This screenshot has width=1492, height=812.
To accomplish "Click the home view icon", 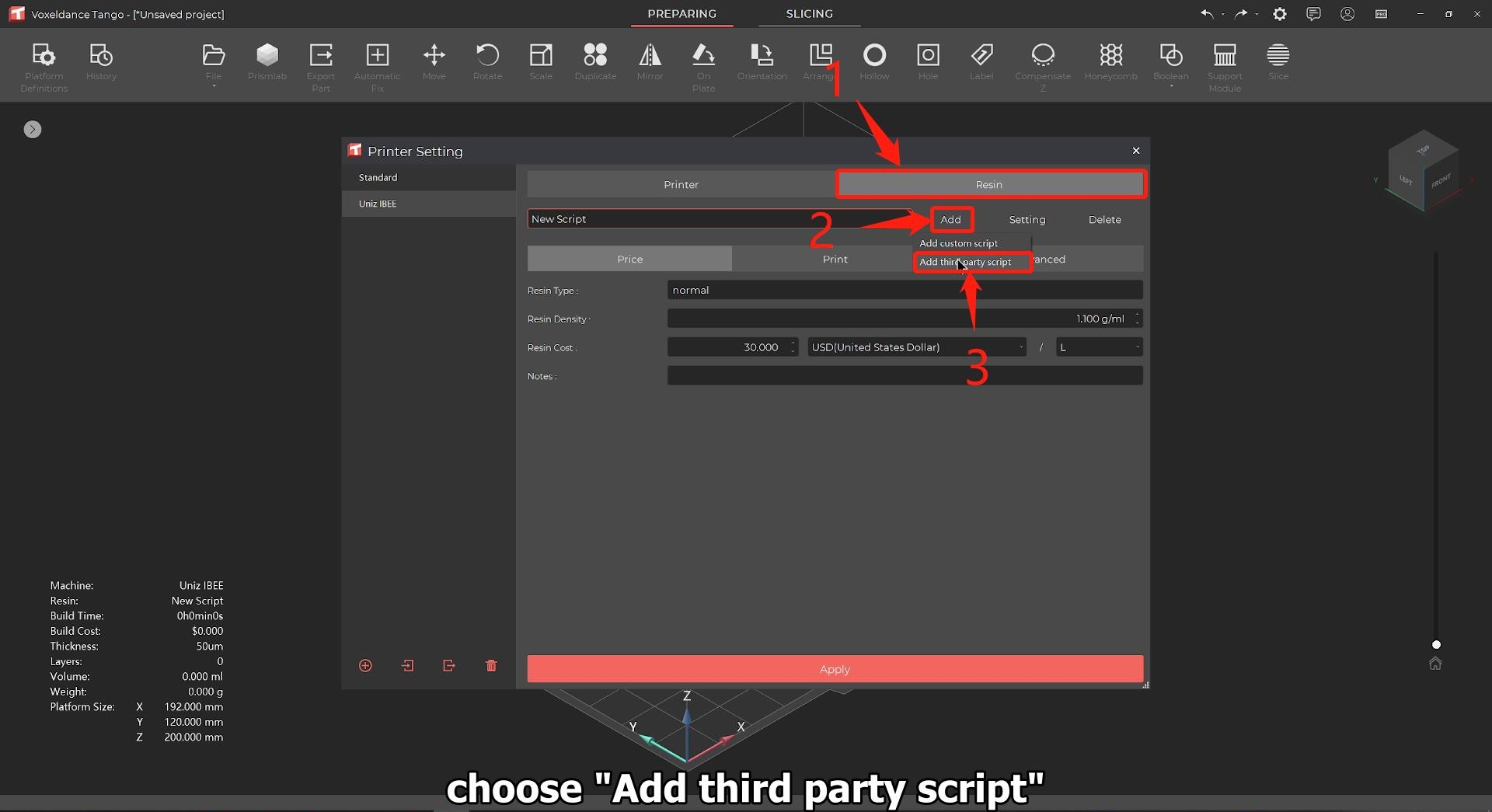I will pos(1435,663).
